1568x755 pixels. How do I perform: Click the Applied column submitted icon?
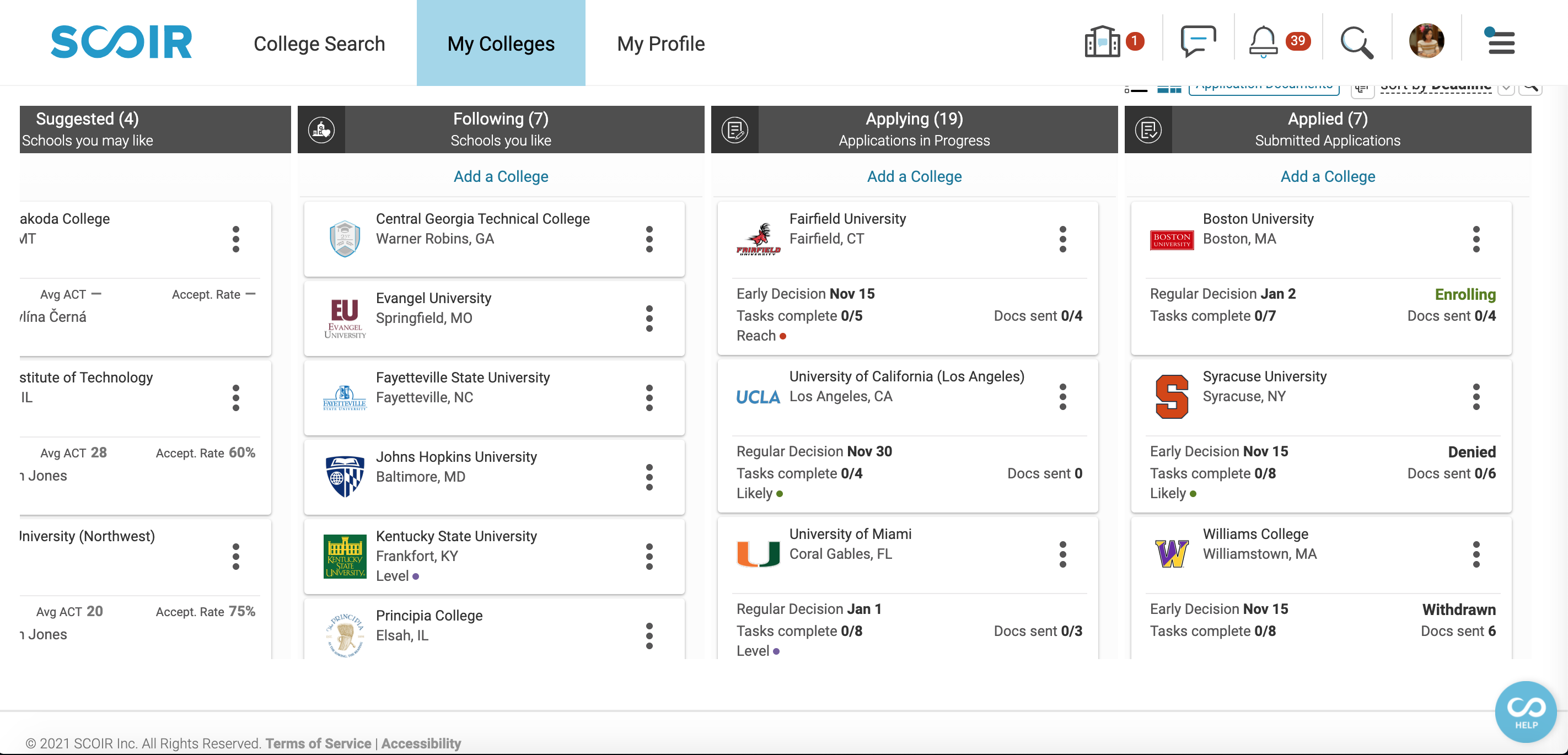[1148, 130]
